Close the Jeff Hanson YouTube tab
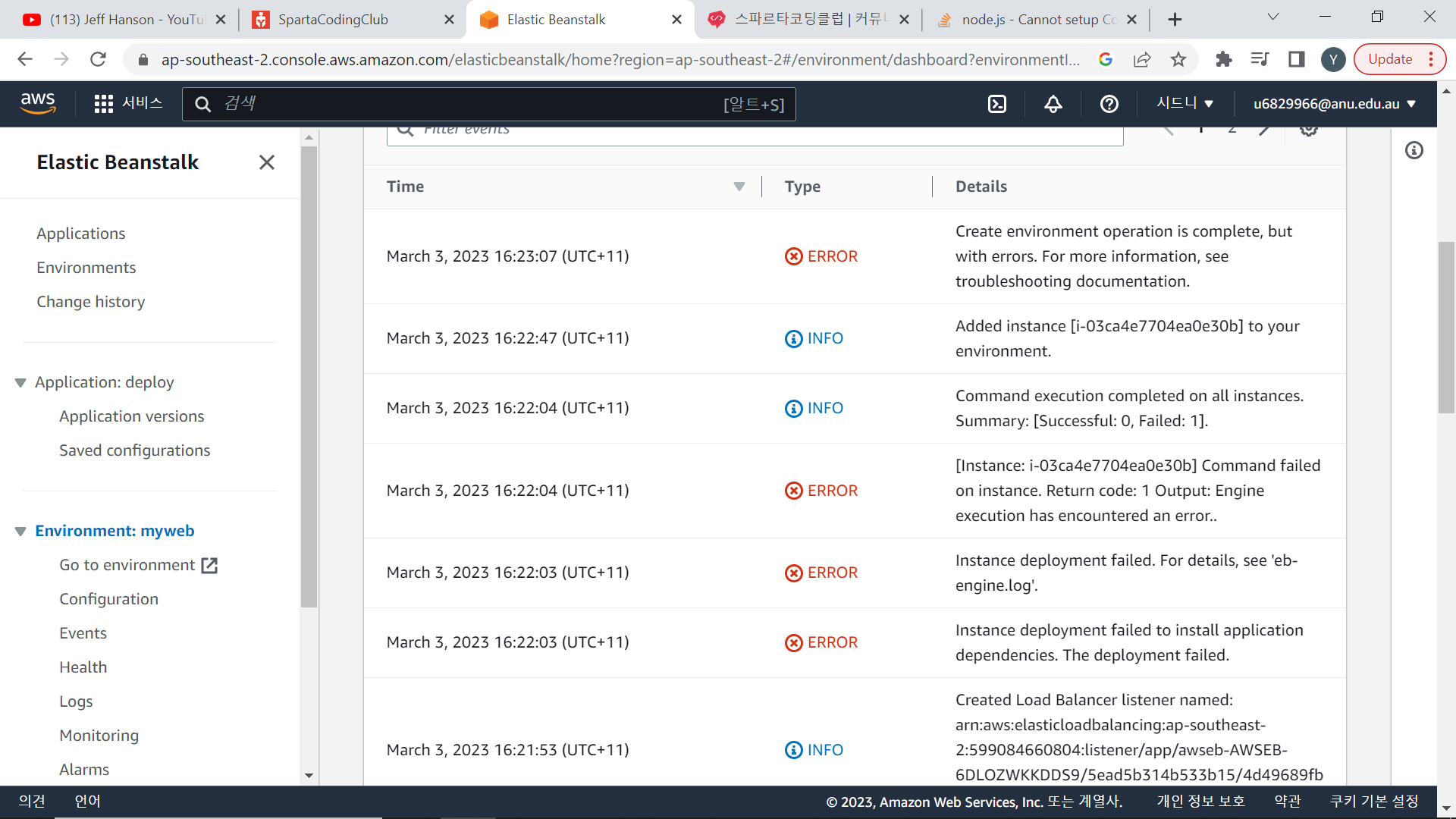 (221, 20)
